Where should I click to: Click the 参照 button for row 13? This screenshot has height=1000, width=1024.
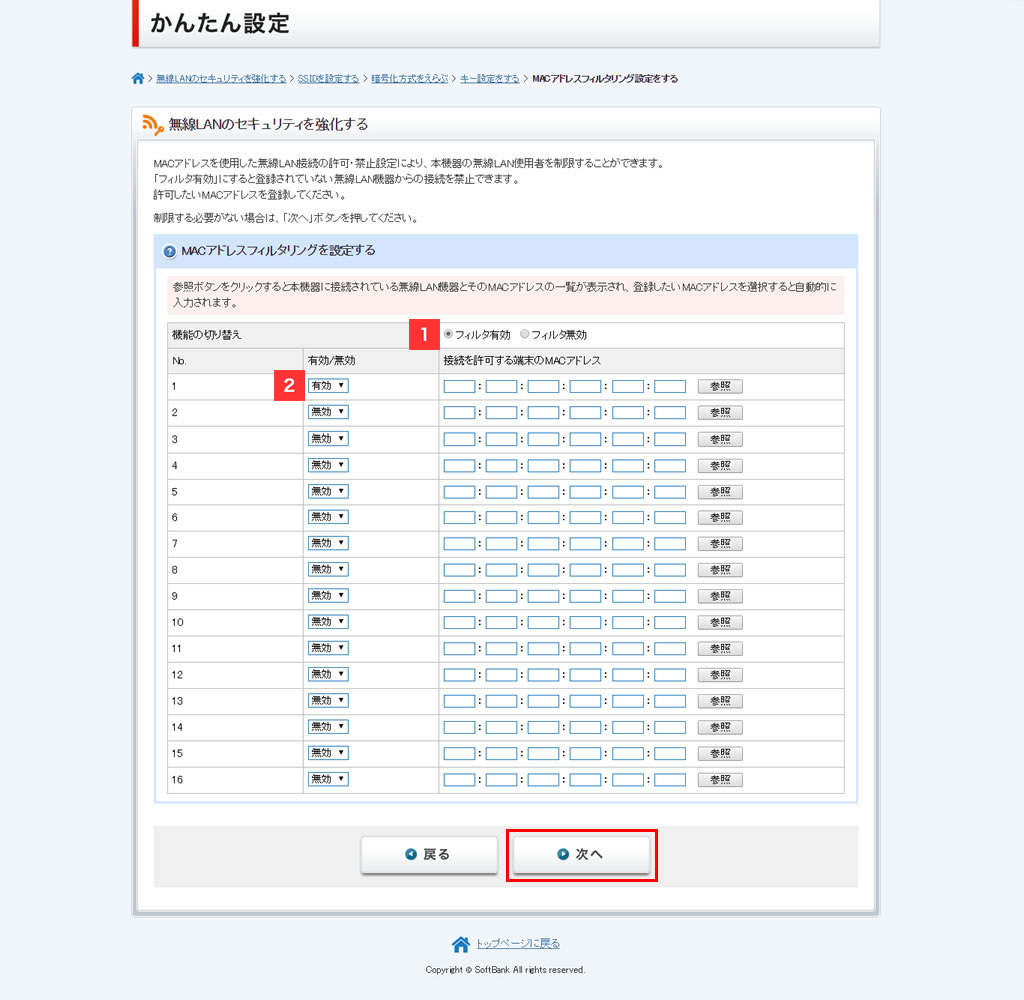coord(720,702)
